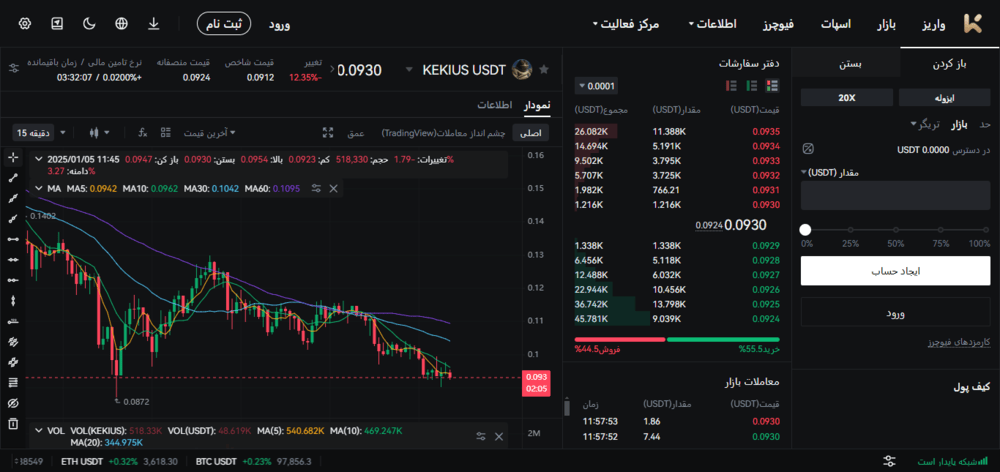Open the interval dropdown arrow beside 15 دقیقه
Viewport: 1000px width, 472px height.
coord(62,133)
